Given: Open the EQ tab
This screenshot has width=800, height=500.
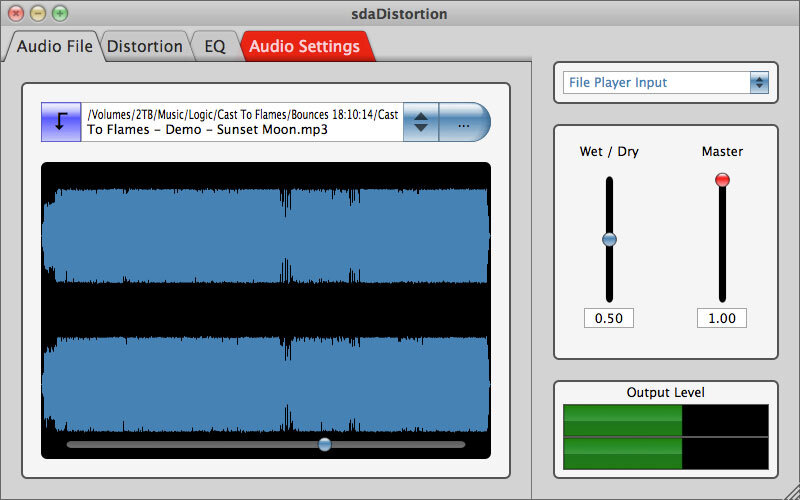Looking at the screenshot, I should [215, 46].
